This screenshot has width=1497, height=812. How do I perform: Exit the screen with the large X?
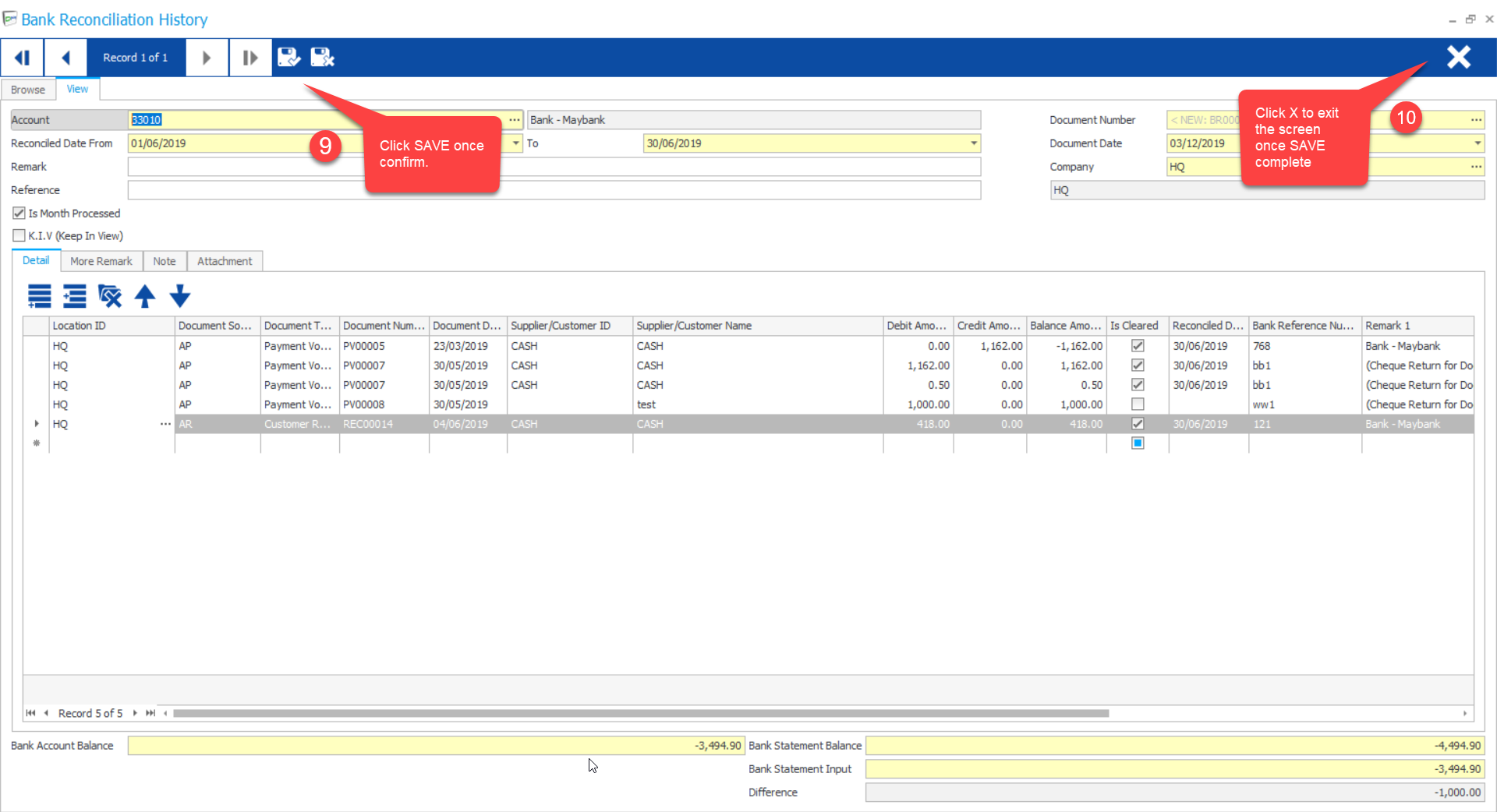pos(1459,57)
